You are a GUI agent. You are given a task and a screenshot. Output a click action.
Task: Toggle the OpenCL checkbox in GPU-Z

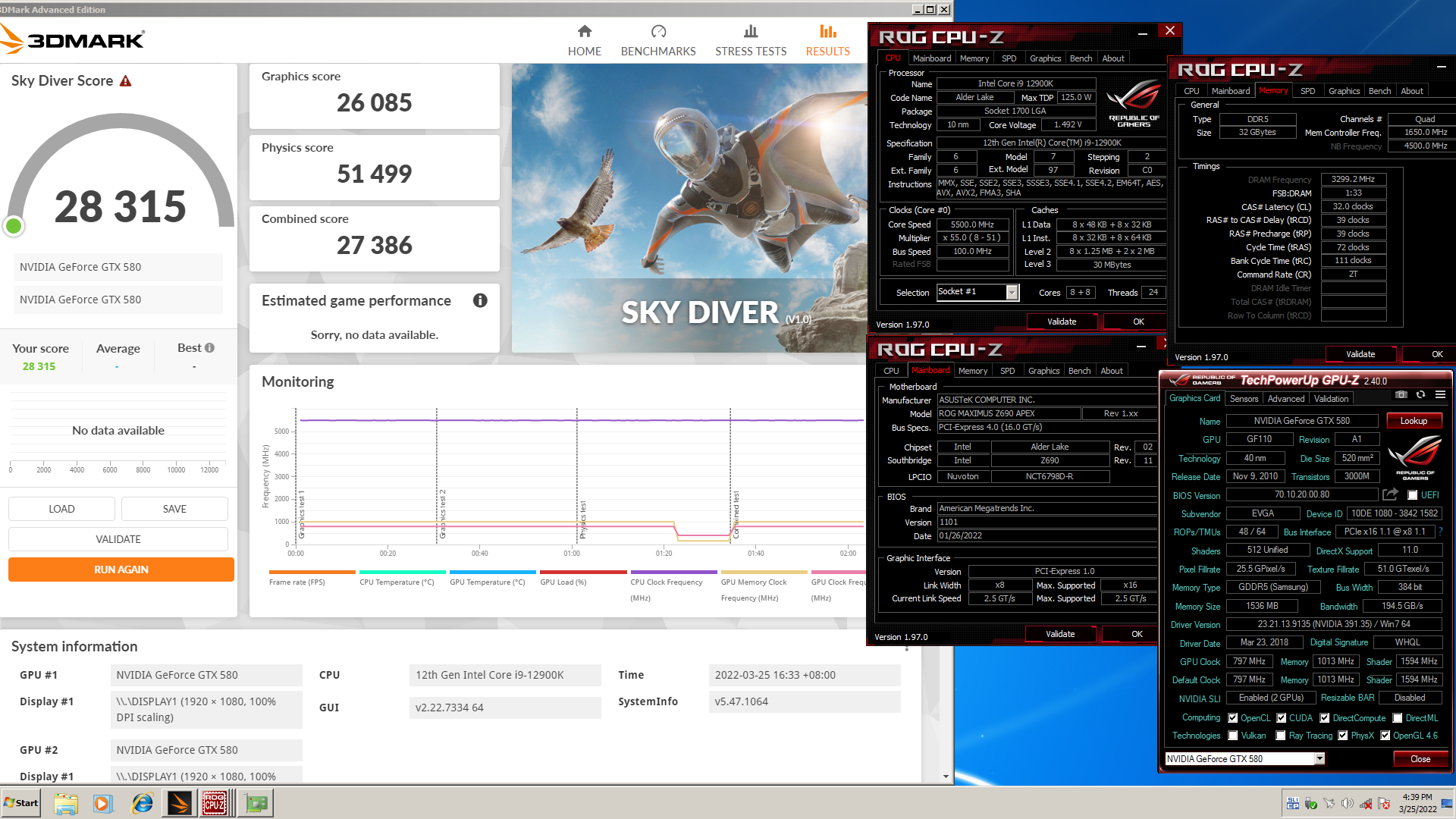click(1233, 718)
